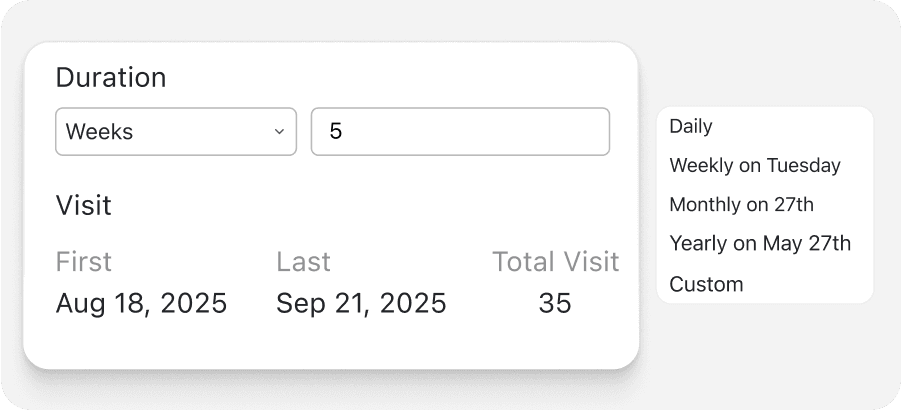Choose Weekly on Tuesday from the list
The height and width of the screenshot is (410, 901).
[x=754, y=165]
